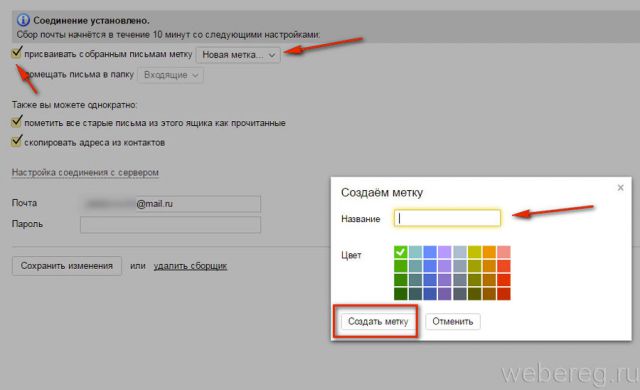Select the checked light green swatch
Screen dimensions: 640x390
coord(400,252)
